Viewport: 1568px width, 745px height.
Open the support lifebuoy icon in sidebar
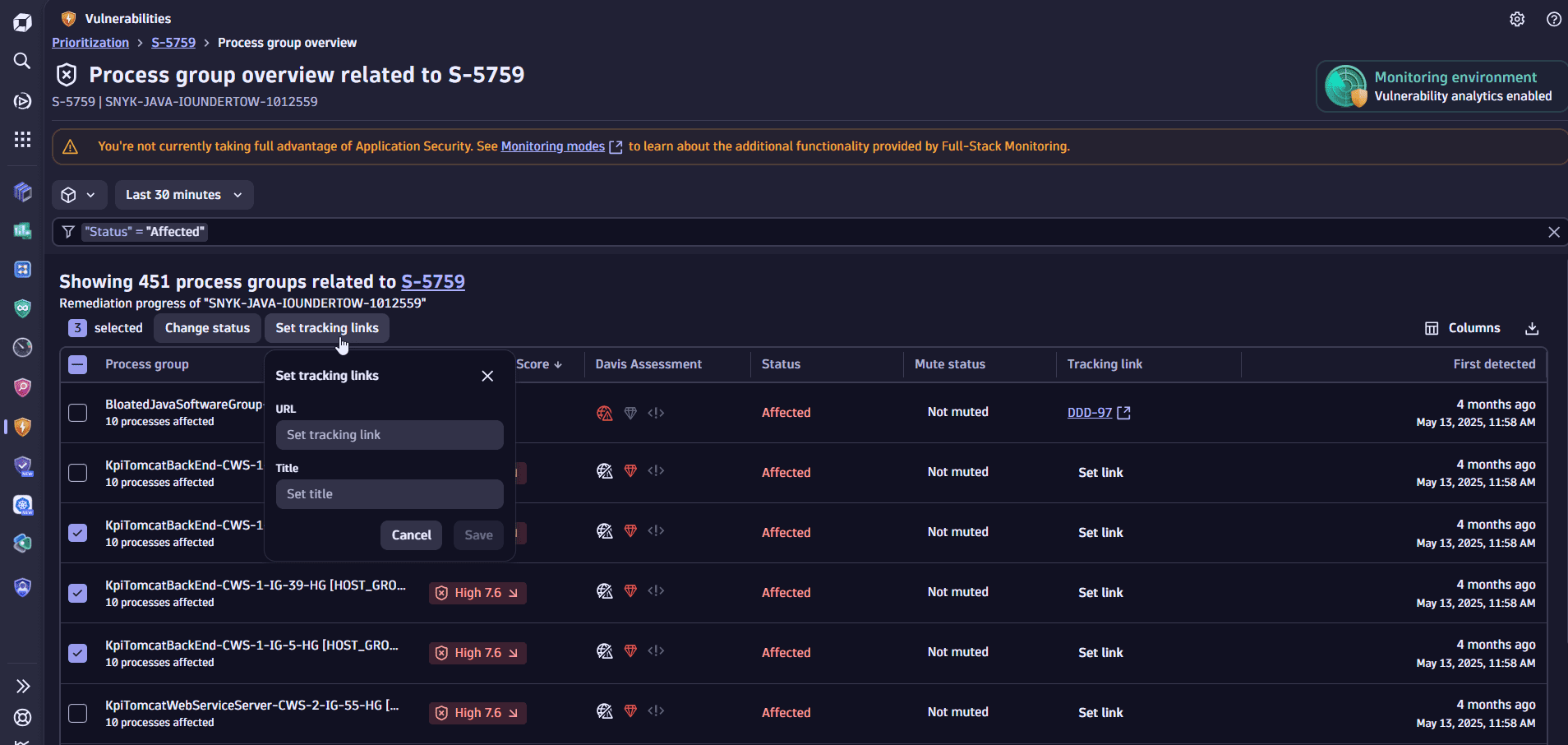[22, 717]
